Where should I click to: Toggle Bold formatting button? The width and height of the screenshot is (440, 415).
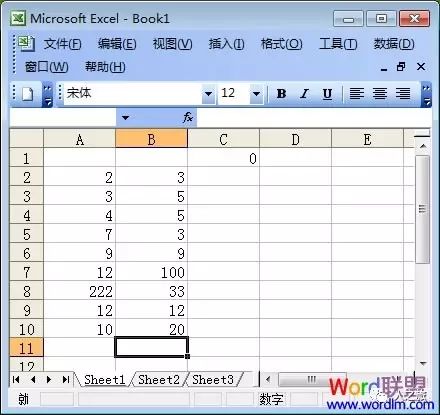tap(281, 94)
